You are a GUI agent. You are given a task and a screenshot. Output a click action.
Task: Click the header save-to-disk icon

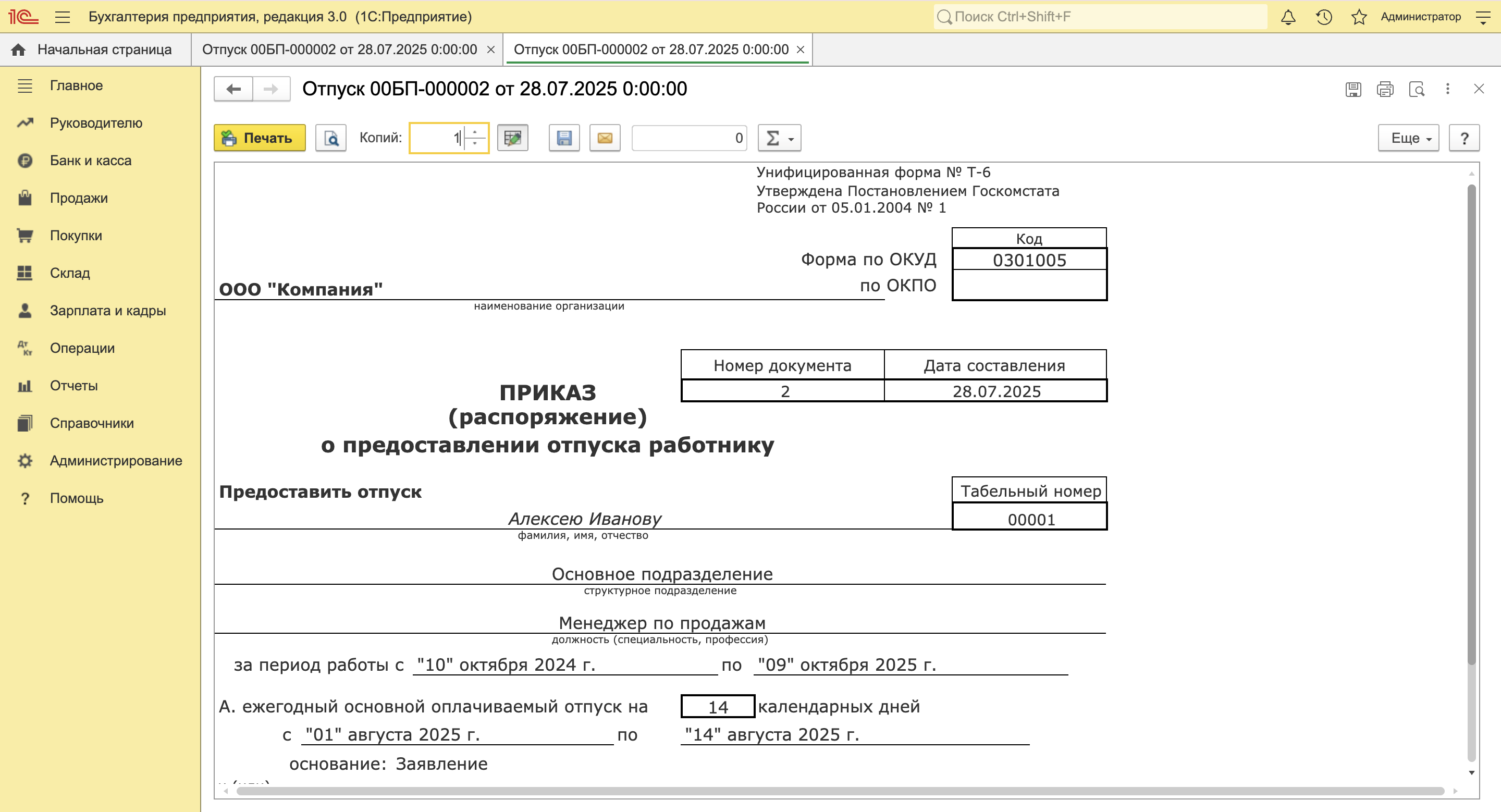pyautogui.click(x=1353, y=89)
